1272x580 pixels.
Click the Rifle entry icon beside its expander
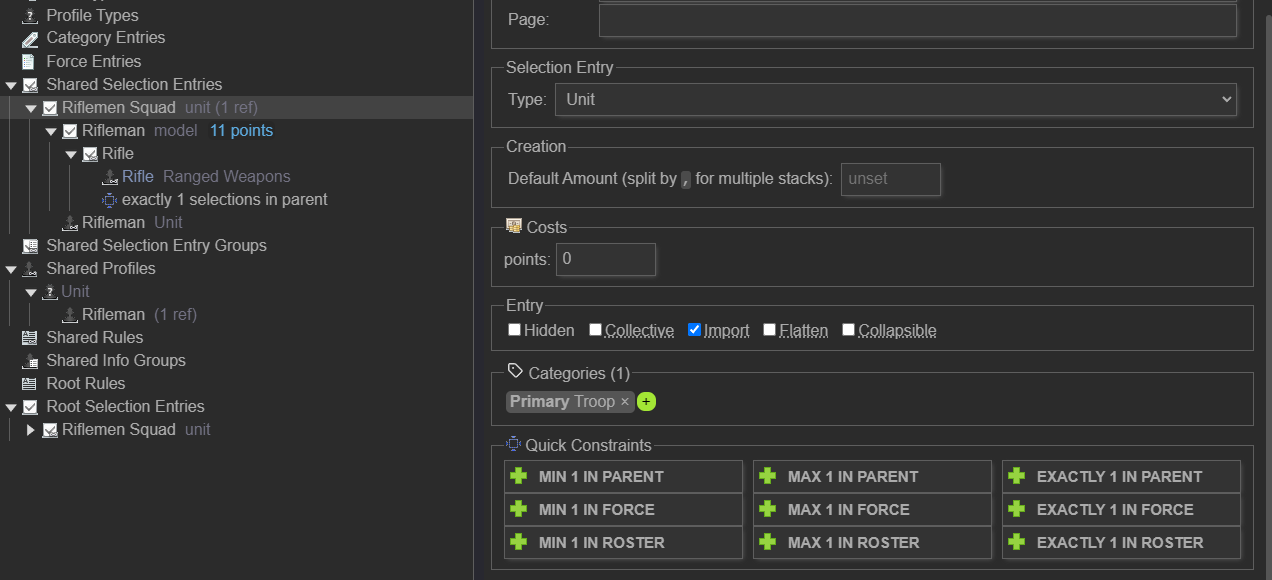(90, 154)
